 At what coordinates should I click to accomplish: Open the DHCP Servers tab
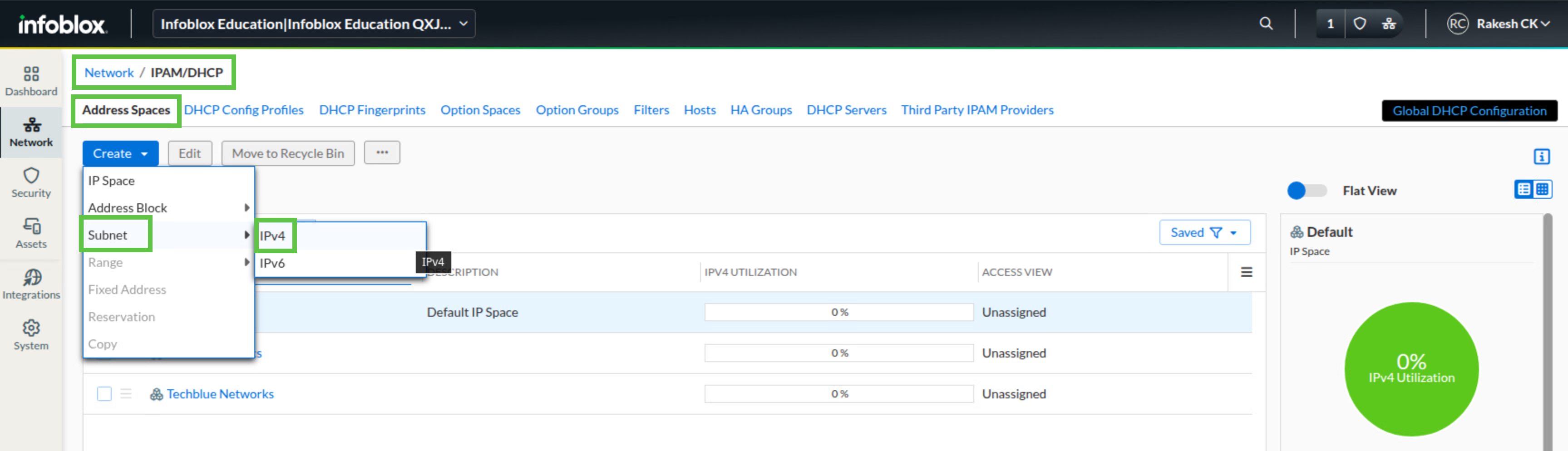(x=846, y=110)
